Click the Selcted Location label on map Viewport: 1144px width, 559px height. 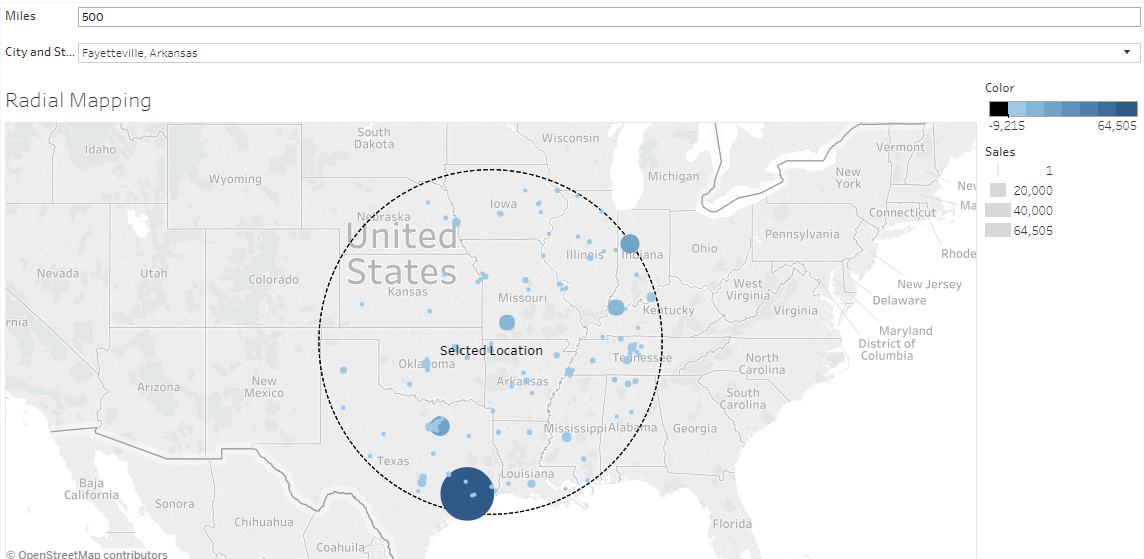(491, 350)
